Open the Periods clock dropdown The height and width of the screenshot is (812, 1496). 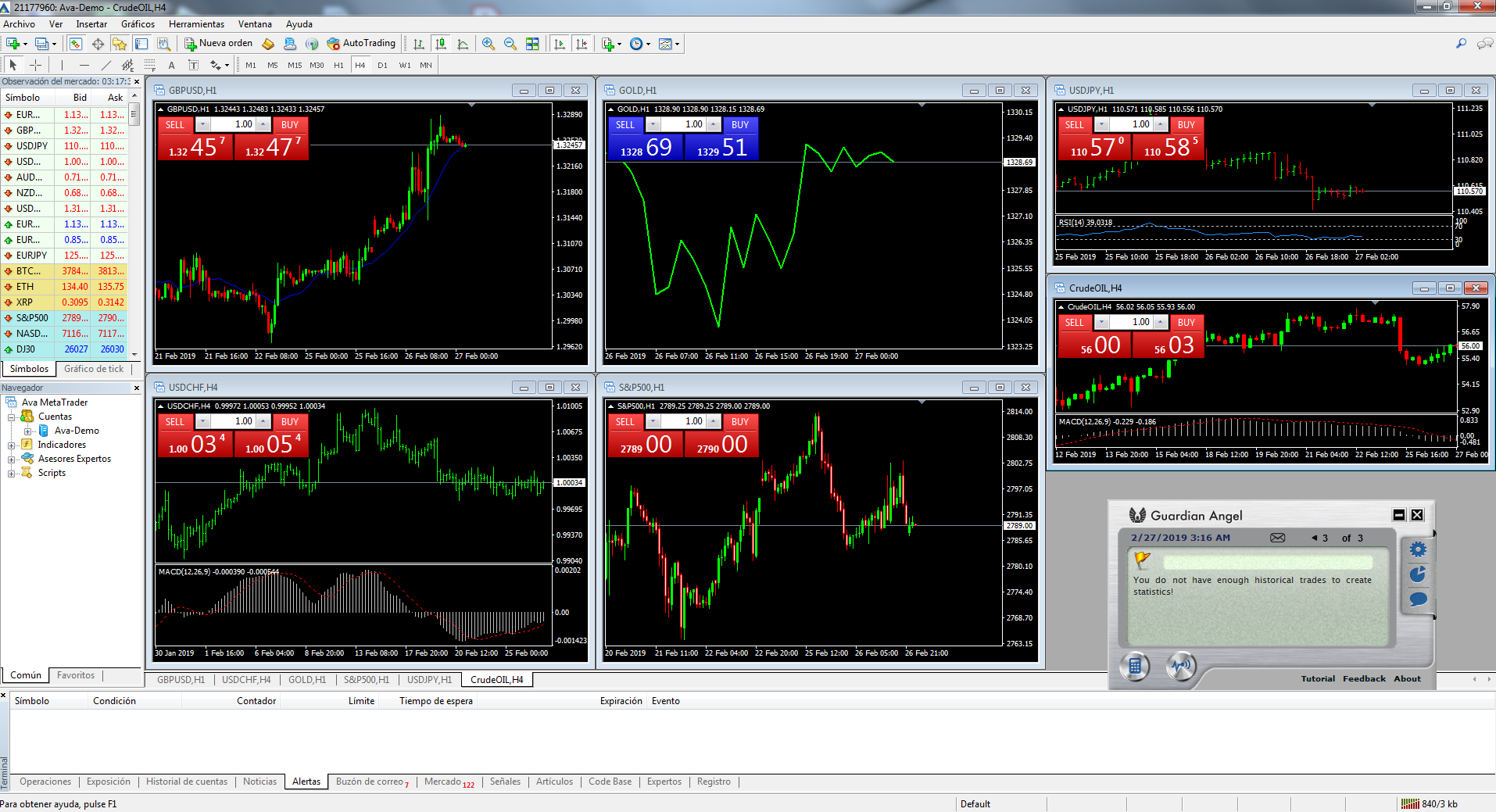click(x=648, y=45)
